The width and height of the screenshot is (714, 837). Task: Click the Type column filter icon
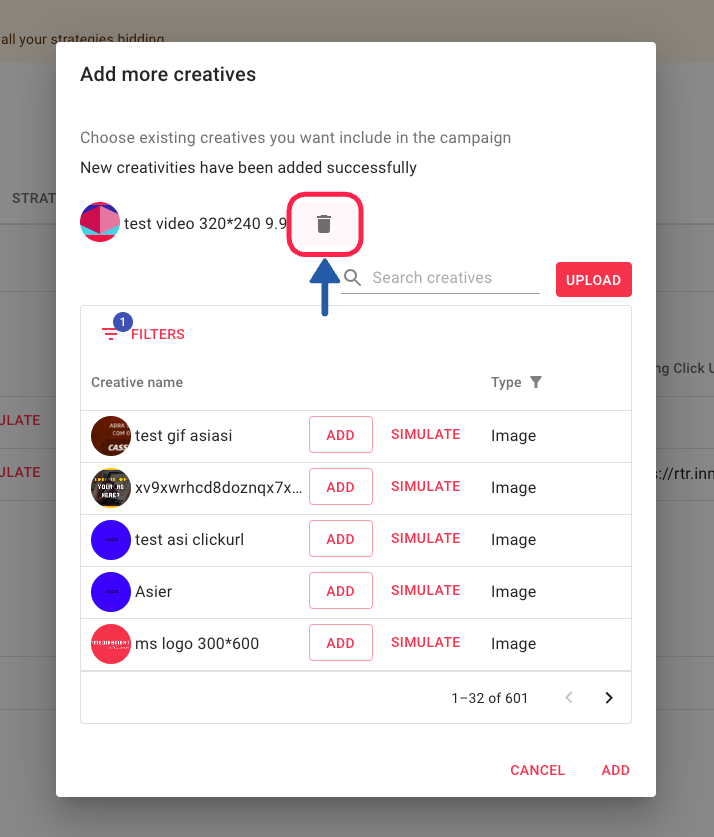pos(536,382)
